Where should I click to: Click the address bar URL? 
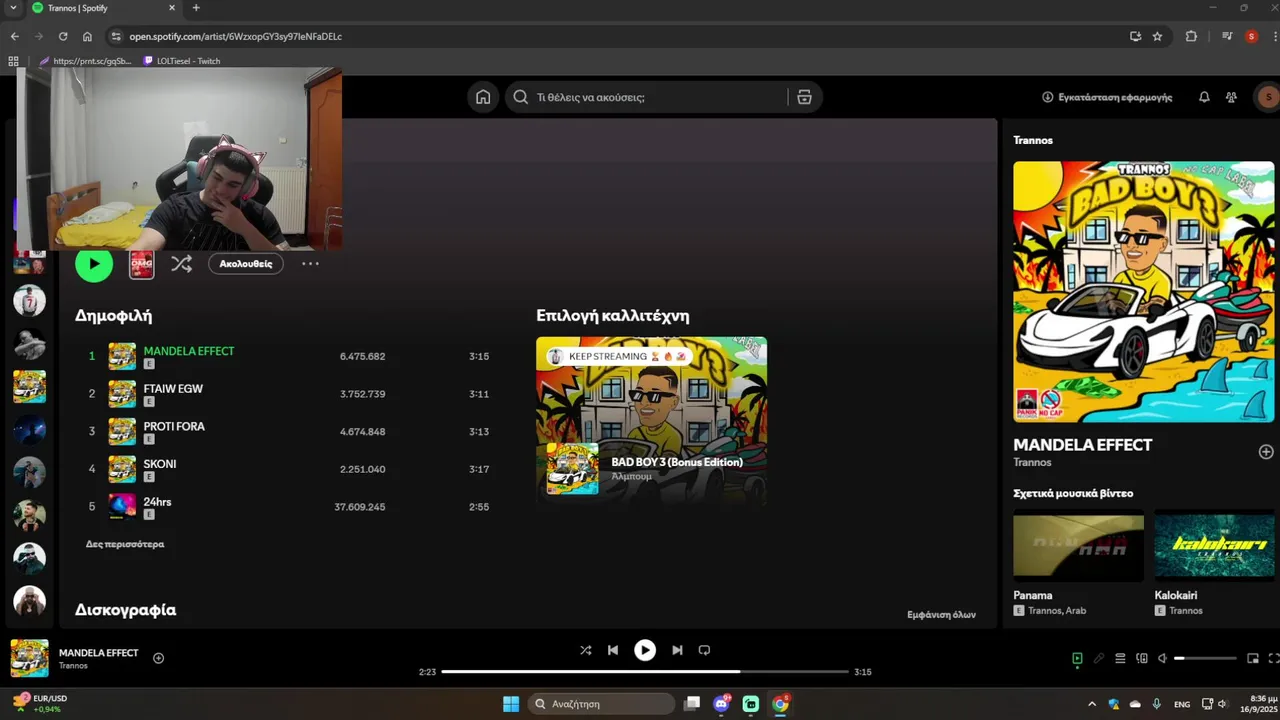point(235,36)
